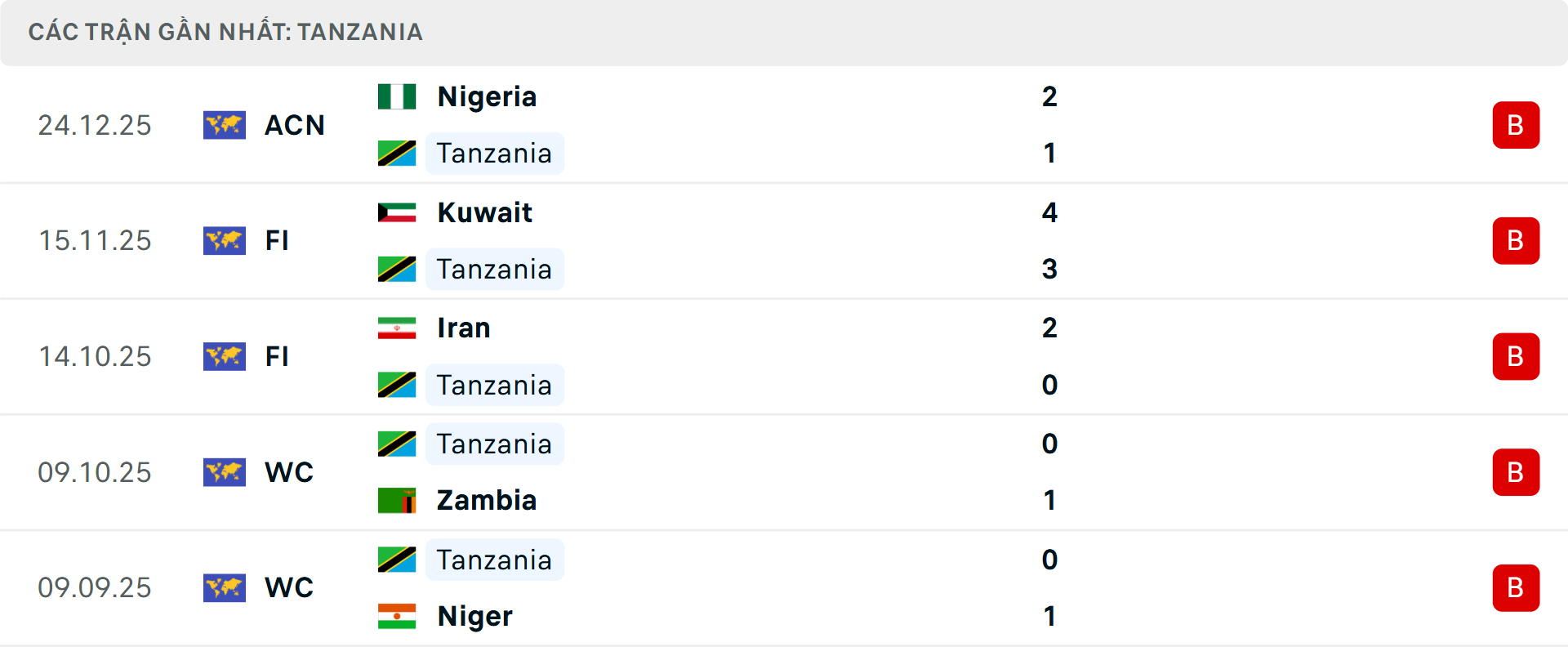
Task: Select the B badge next to Kuwait match
Action: point(1517,241)
